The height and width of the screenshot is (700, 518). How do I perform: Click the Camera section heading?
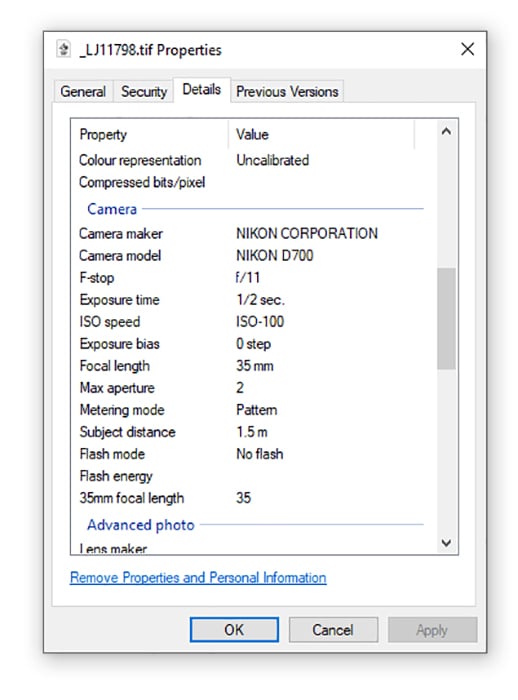tap(112, 208)
